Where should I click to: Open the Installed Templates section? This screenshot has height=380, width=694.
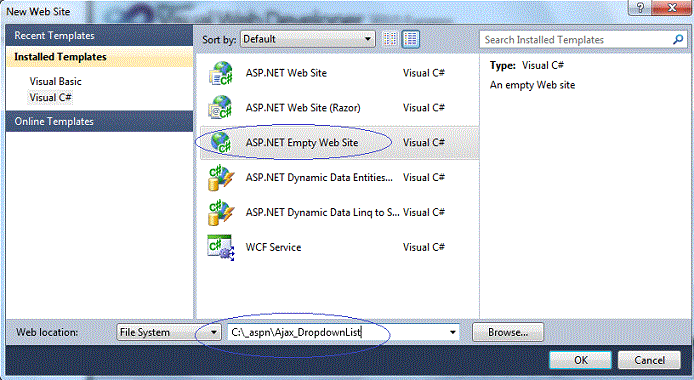99,57
